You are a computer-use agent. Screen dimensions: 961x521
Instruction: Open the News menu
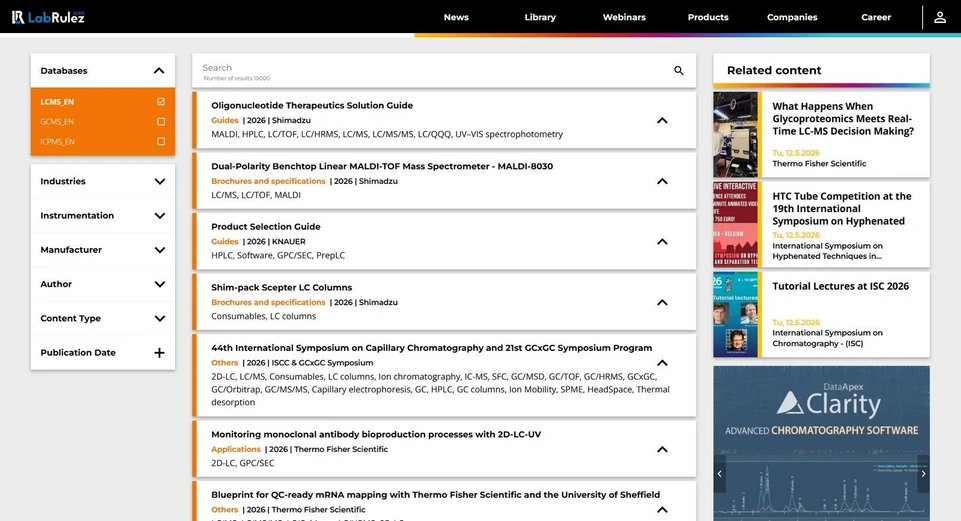[x=456, y=17]
